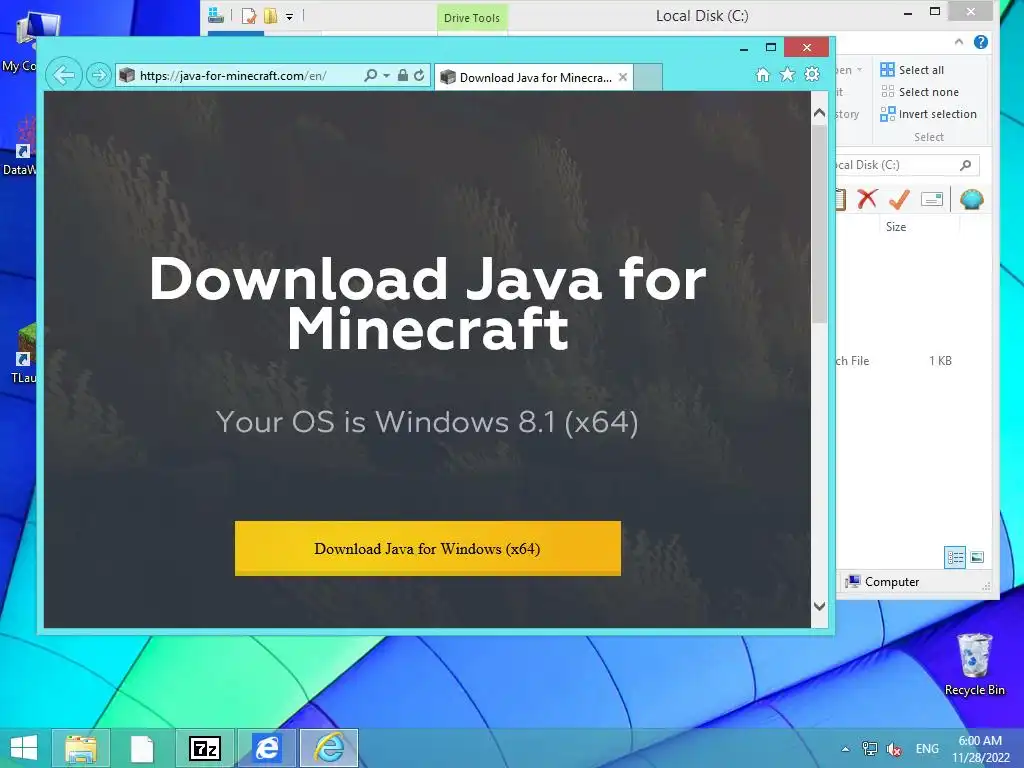This screenshot has height=768, width=1024.
Task: Click Select all in Explorer ribbon
Action: tap(912, 70)
